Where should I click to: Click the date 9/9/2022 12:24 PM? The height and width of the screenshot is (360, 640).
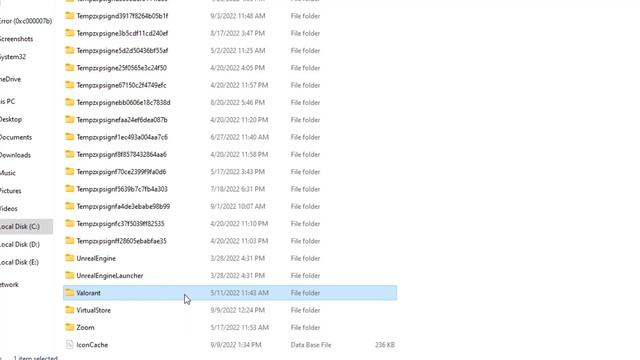point(238,310)
